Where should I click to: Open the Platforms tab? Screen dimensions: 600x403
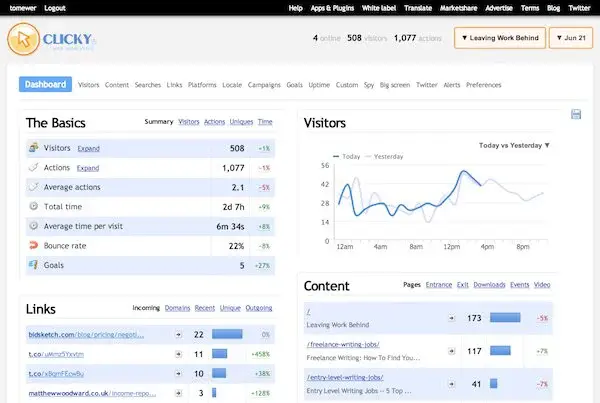pyautogui.click(x=202, y=85)
